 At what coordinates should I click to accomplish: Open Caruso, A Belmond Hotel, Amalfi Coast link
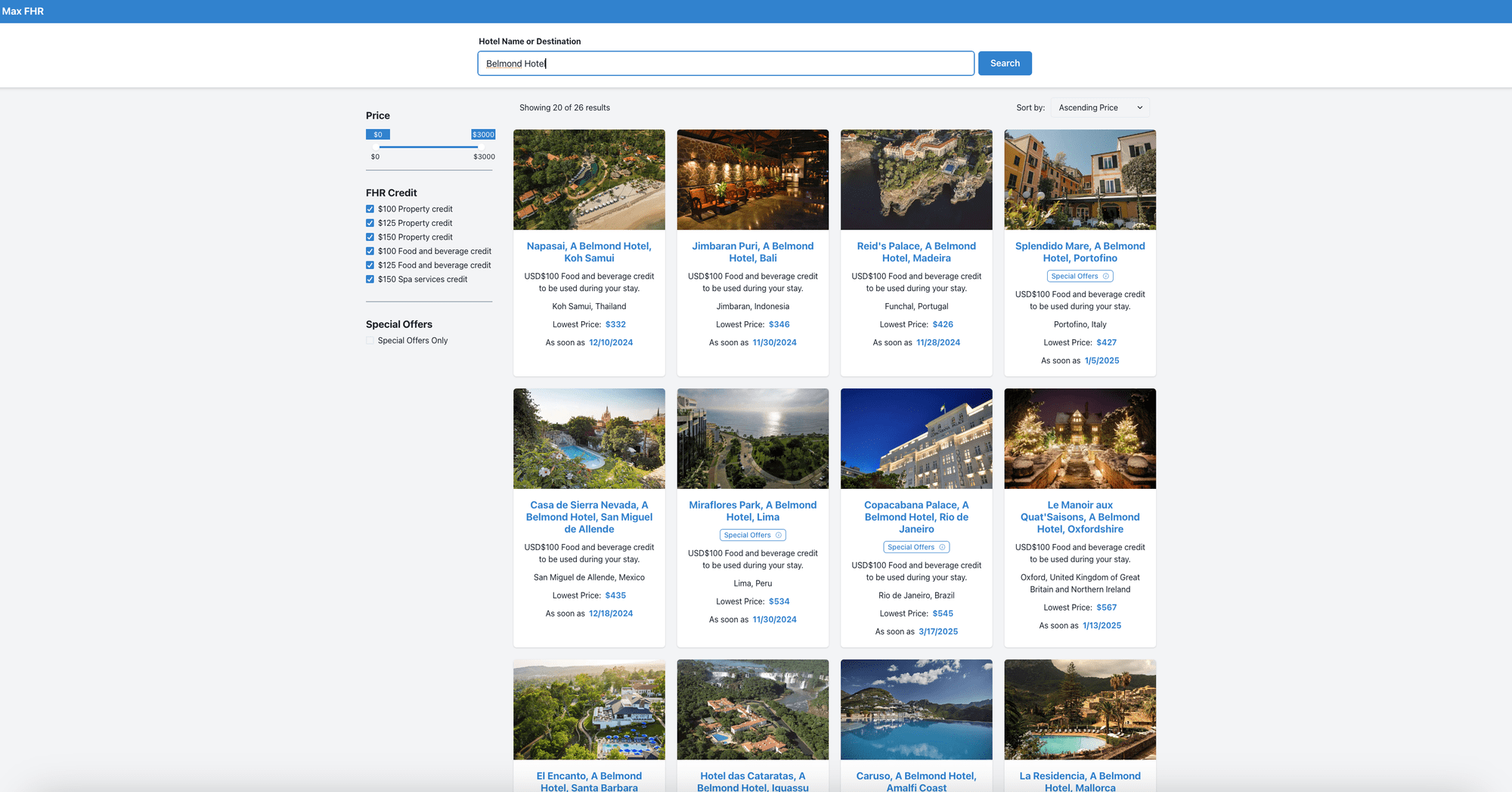[x=916, y=781]
